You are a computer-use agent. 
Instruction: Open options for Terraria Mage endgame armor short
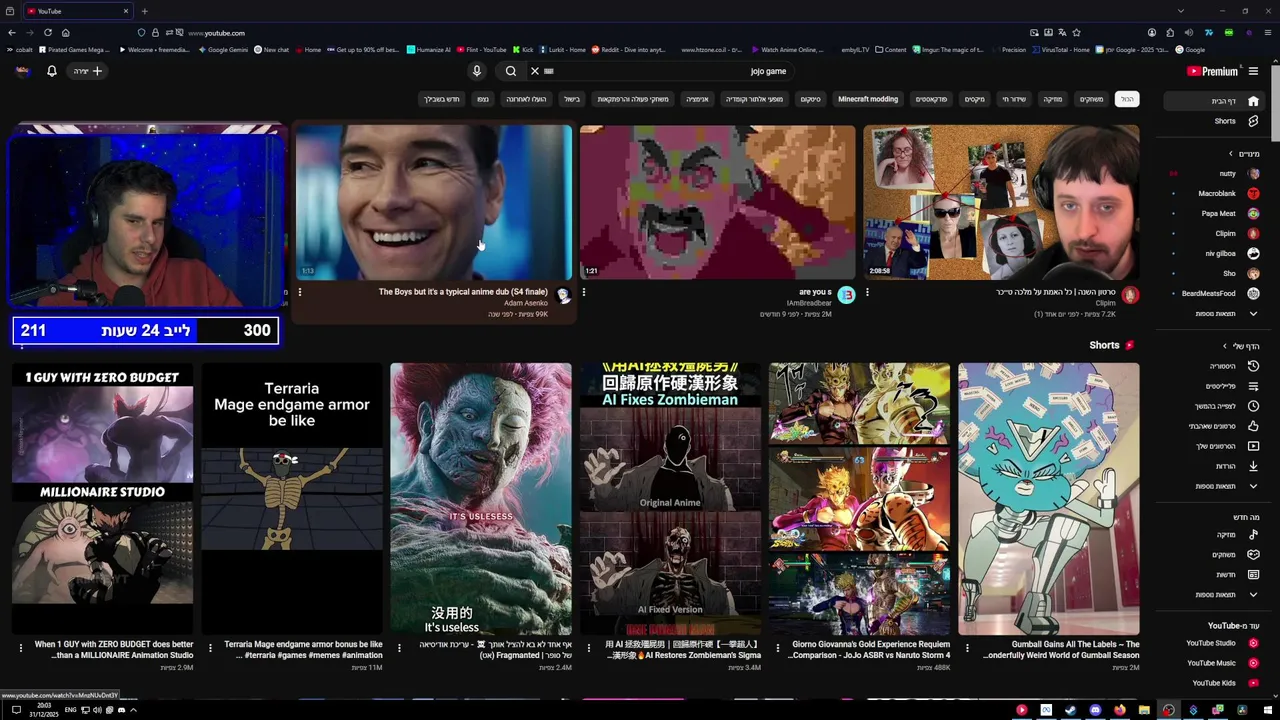(x=210, y=648)
